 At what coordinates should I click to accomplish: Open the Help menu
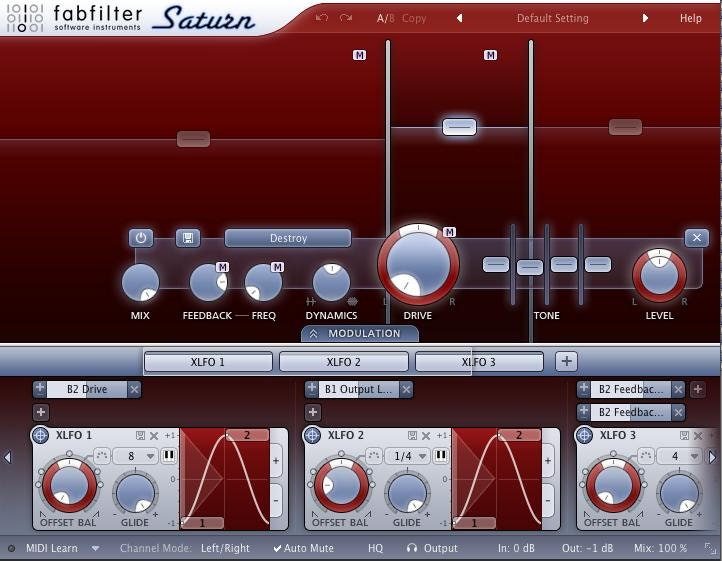[691, 18]
